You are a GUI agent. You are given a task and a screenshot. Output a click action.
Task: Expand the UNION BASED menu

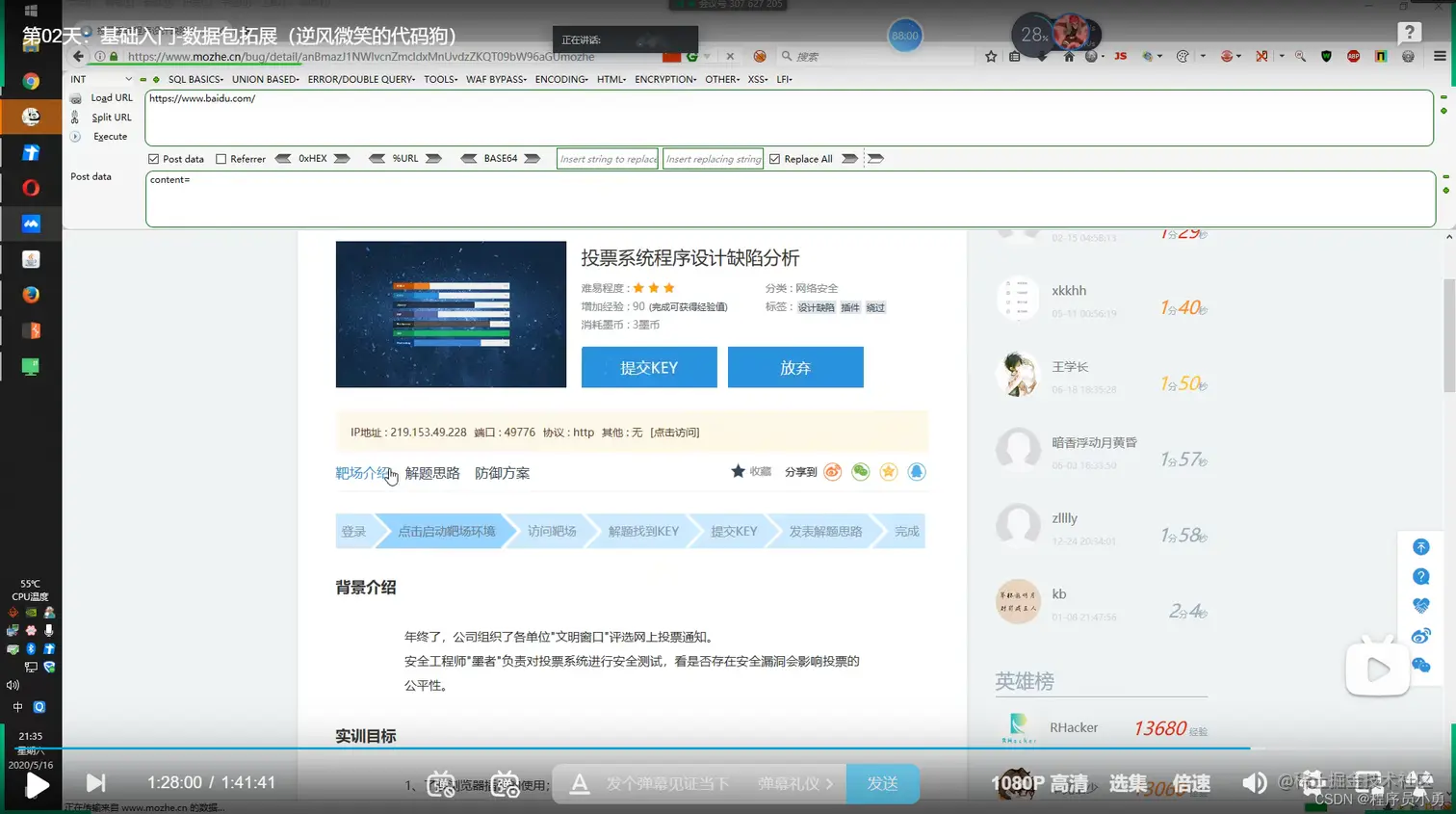coord(265,79)
